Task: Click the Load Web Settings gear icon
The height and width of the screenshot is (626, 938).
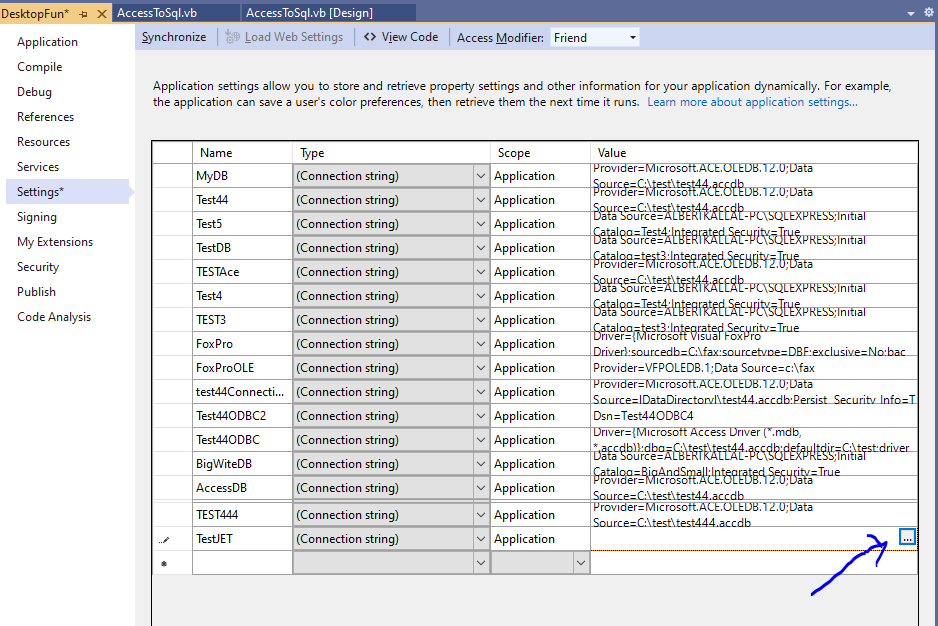Action: pos(232,37)
